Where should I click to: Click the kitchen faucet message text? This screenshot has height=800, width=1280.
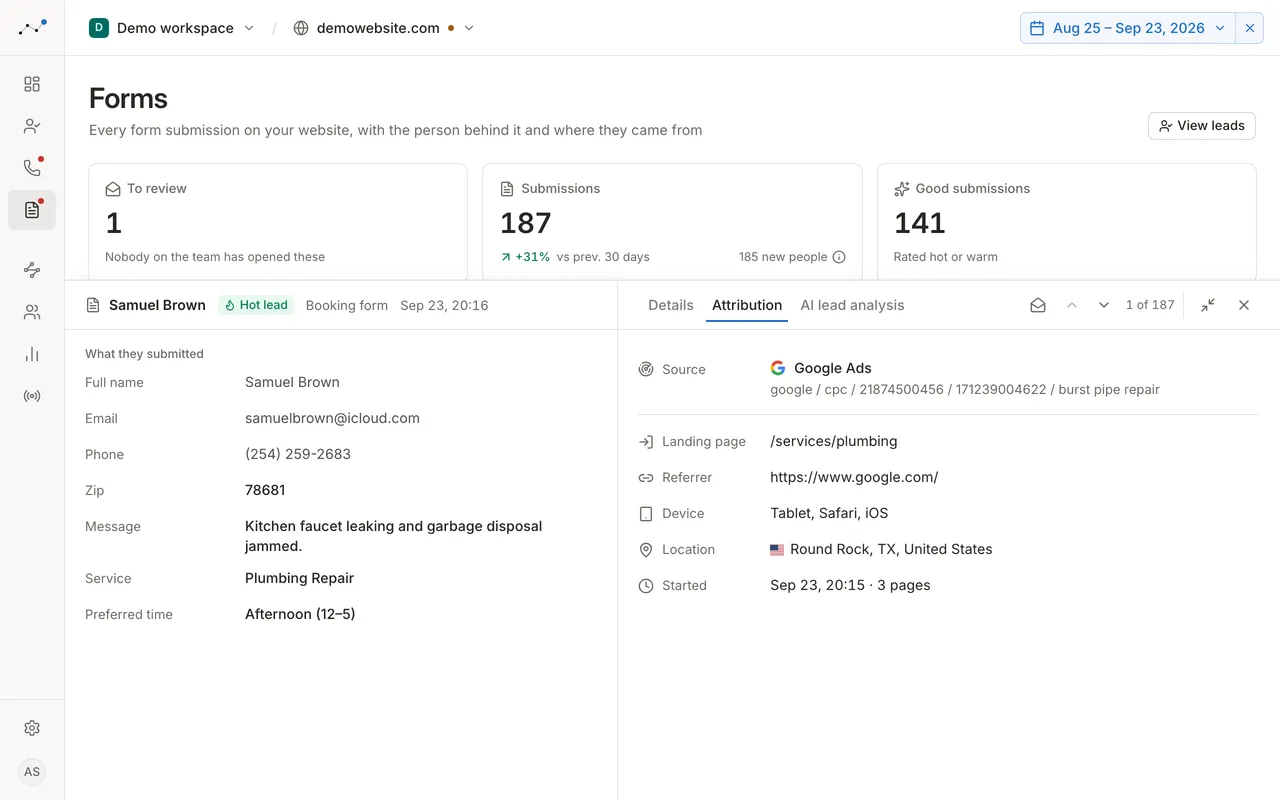coord(394,536)
